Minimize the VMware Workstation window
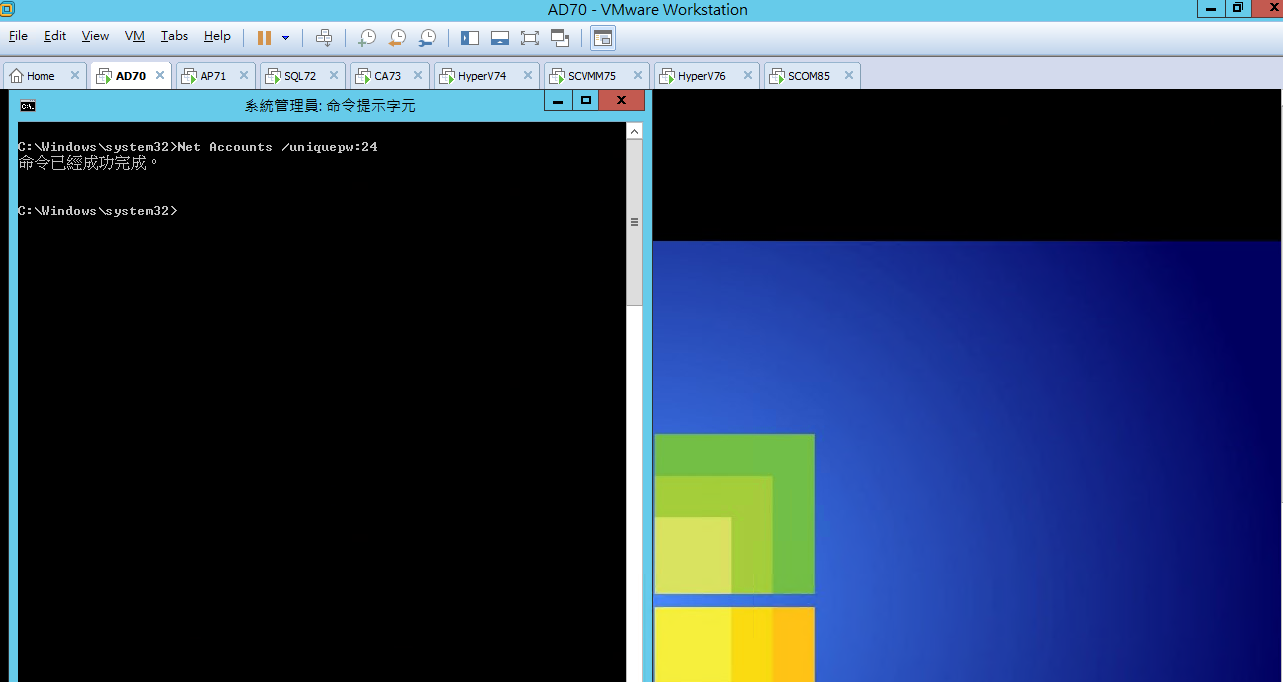This screenshot has width=1283, height=682. [x=1212, y=8]
